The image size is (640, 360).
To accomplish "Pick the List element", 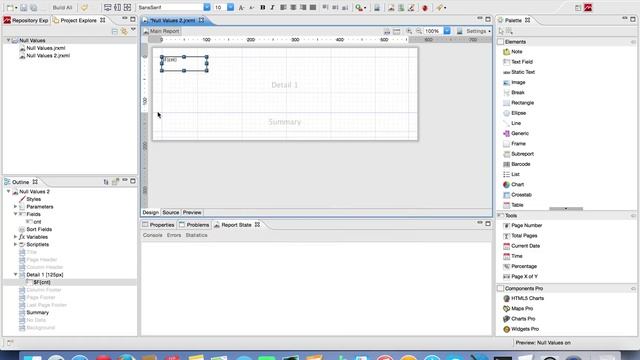I will click(511, 174).
